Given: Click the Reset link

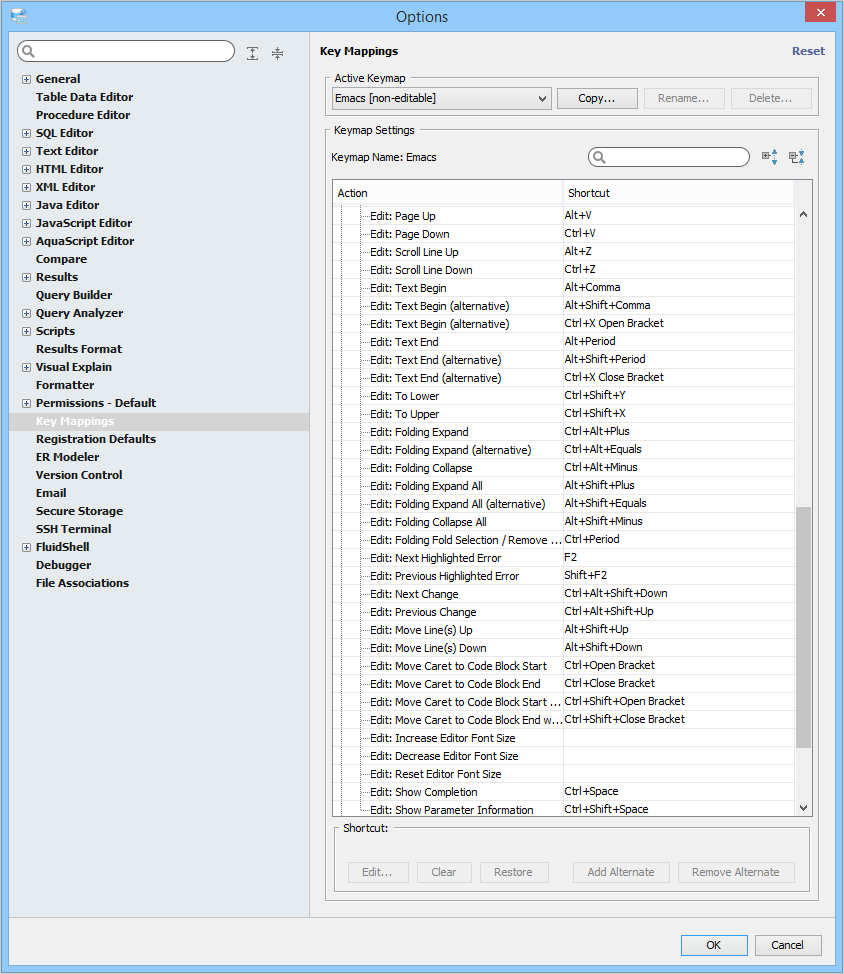Looking at the screenshot, I should [808, 51].
